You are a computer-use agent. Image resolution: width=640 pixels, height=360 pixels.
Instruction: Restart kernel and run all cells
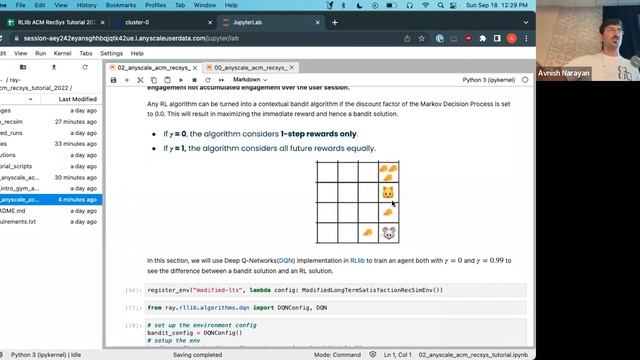click(221, 80)
